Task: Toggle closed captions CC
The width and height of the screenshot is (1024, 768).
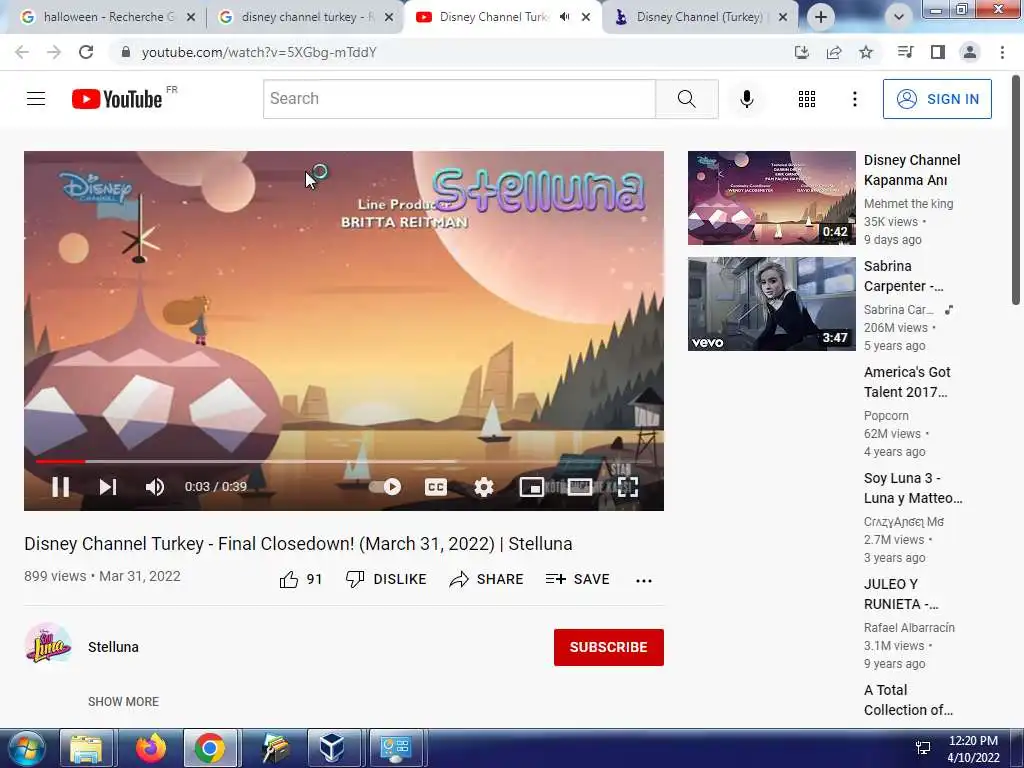Action: tap(436, 487)
